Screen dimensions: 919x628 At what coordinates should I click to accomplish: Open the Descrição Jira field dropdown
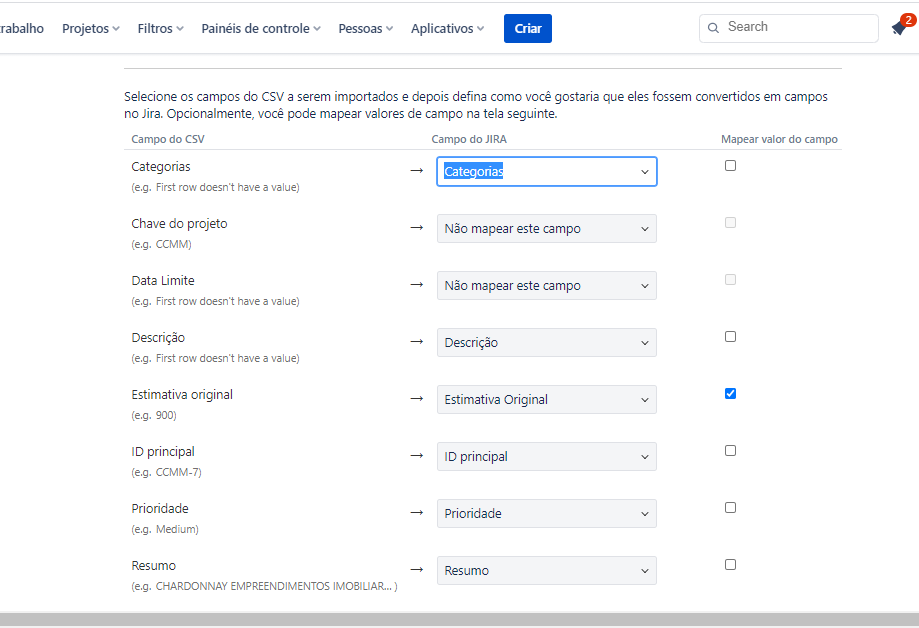pyautogui.click(x=547, y=342)
